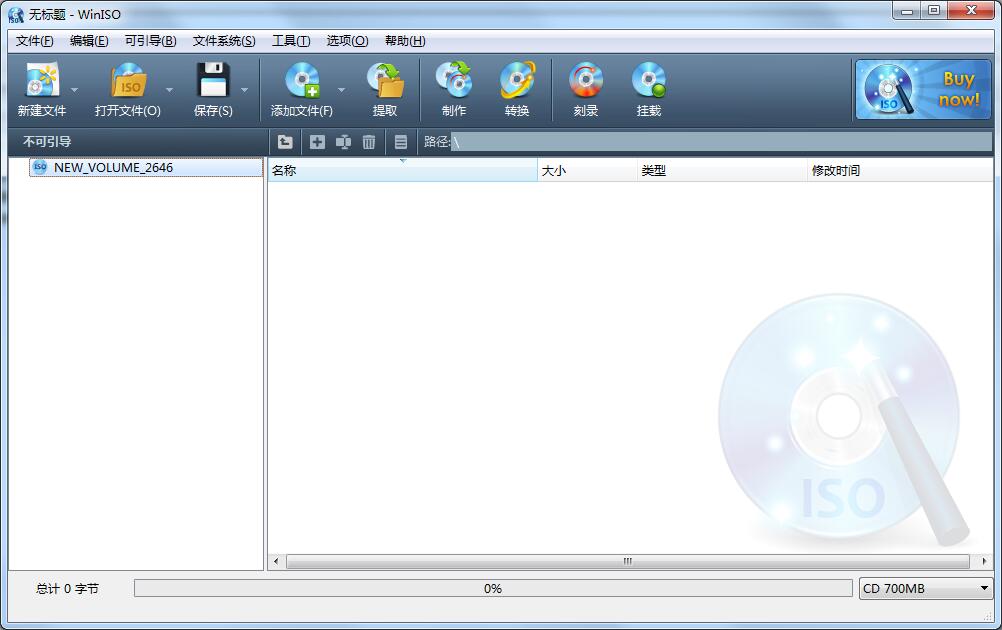Click the delete trash icon in path bar
Viewport: 1002px width, 630px height.
(369, 142)
